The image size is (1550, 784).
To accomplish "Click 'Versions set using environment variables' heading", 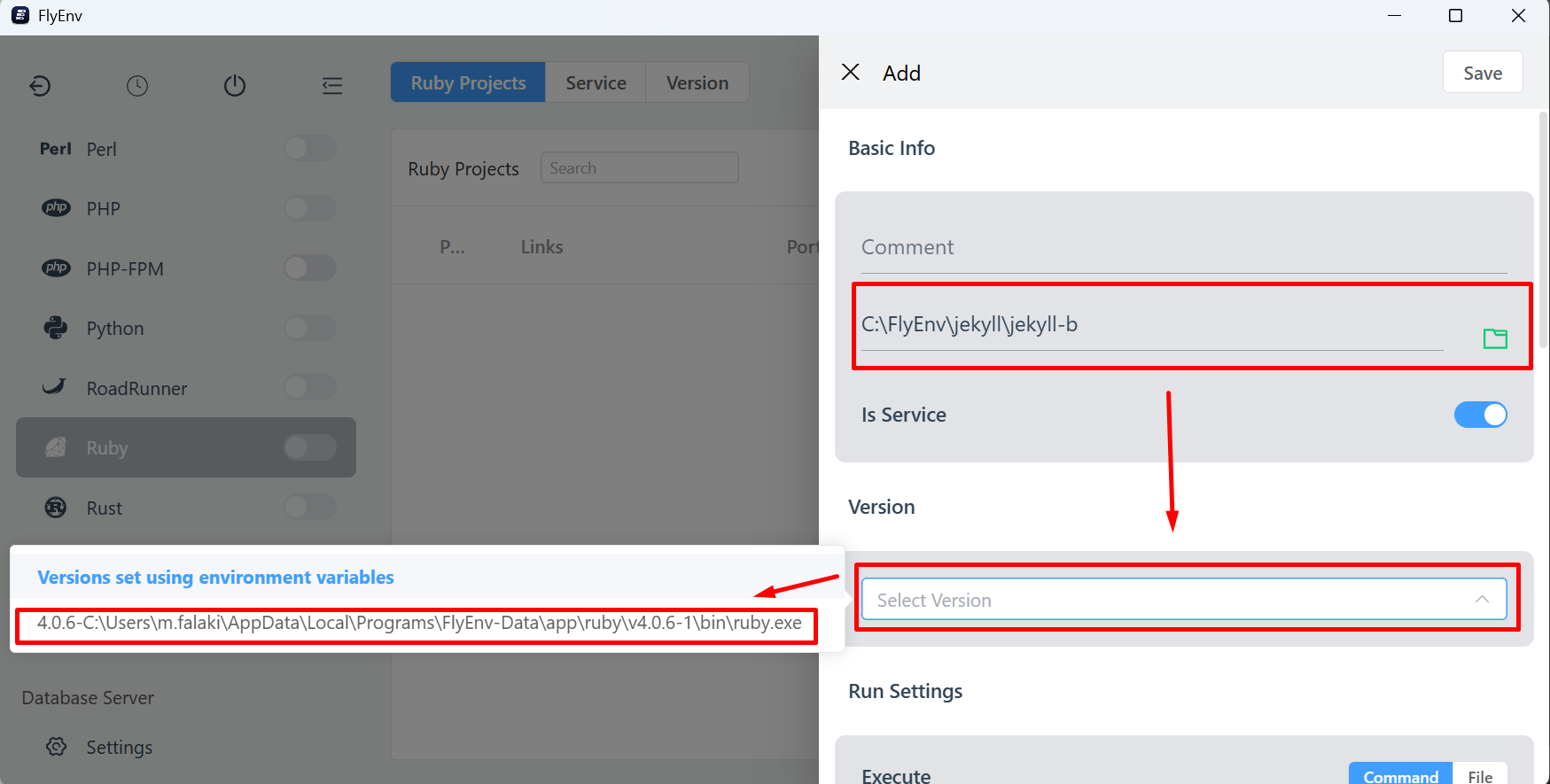I will (x=215, y=578).
